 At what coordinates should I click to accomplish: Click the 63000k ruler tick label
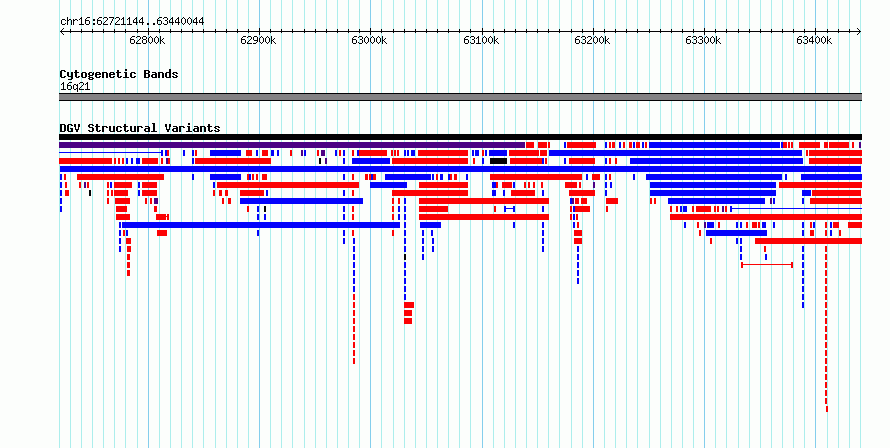click(370, 40)
